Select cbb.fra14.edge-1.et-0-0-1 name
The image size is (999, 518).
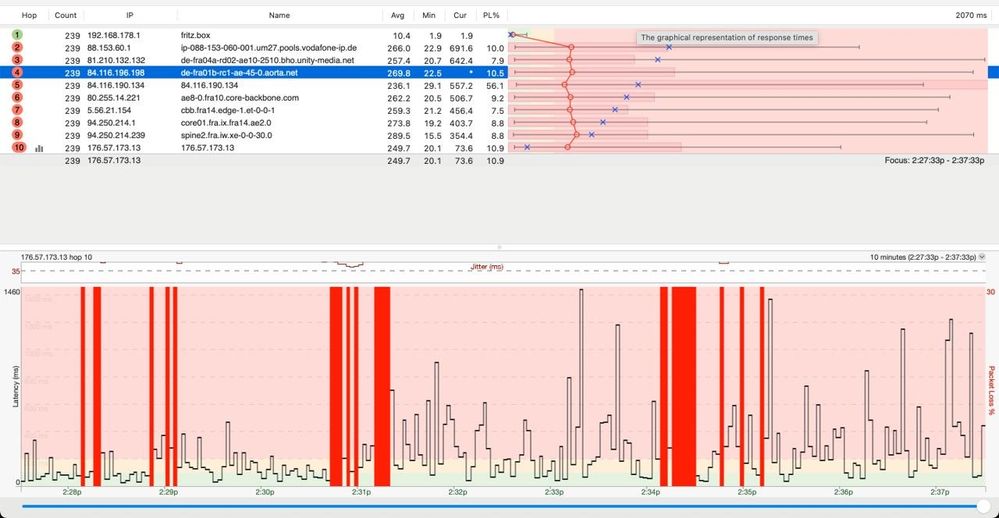228,110
